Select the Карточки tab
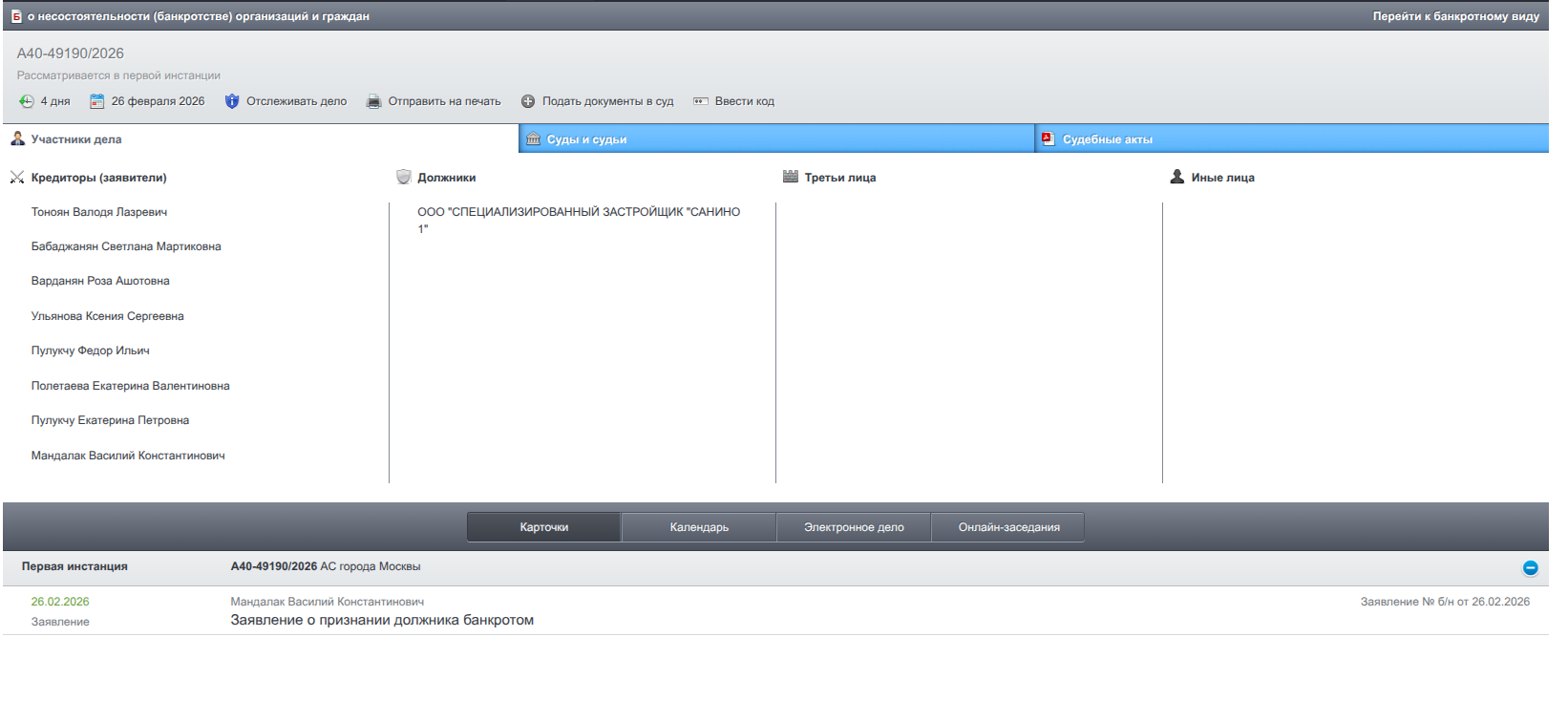1568x701 pixels. click(544, 527)
